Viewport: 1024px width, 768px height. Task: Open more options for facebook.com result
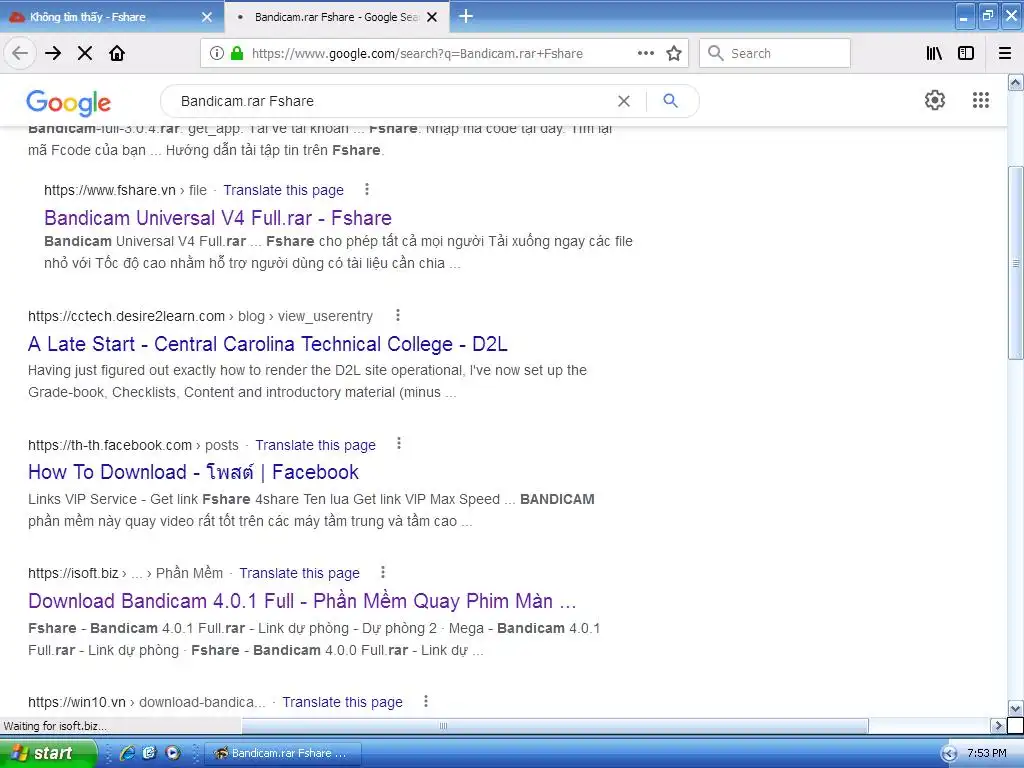click(399, 444)
